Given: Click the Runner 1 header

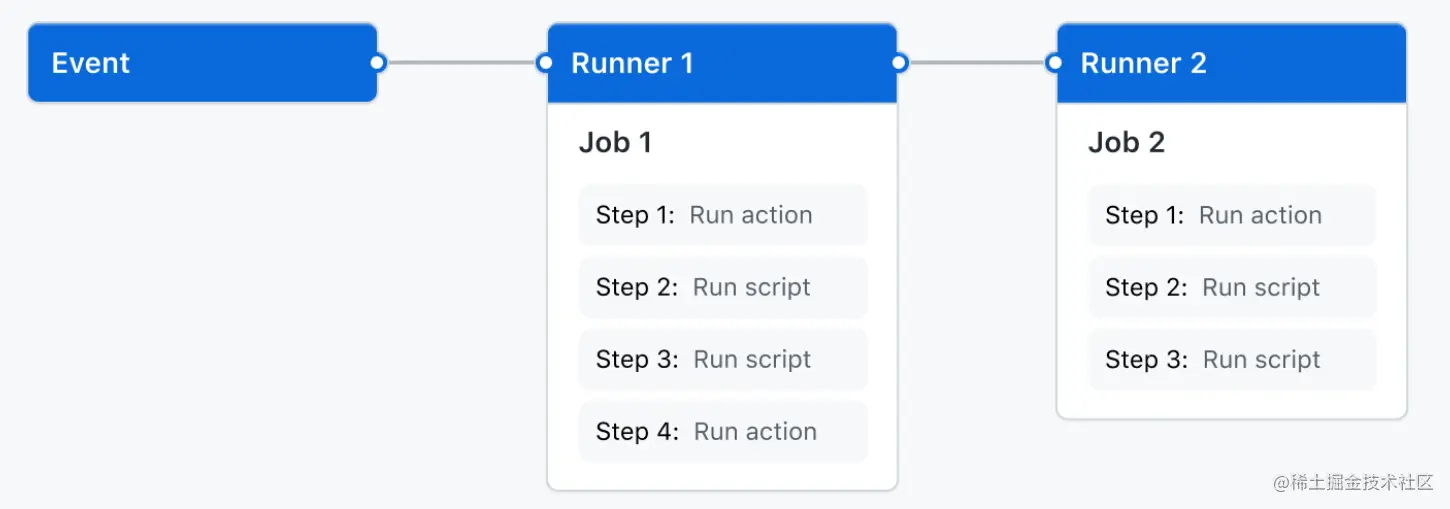Looking at the screenshot, I should point(720,63).
